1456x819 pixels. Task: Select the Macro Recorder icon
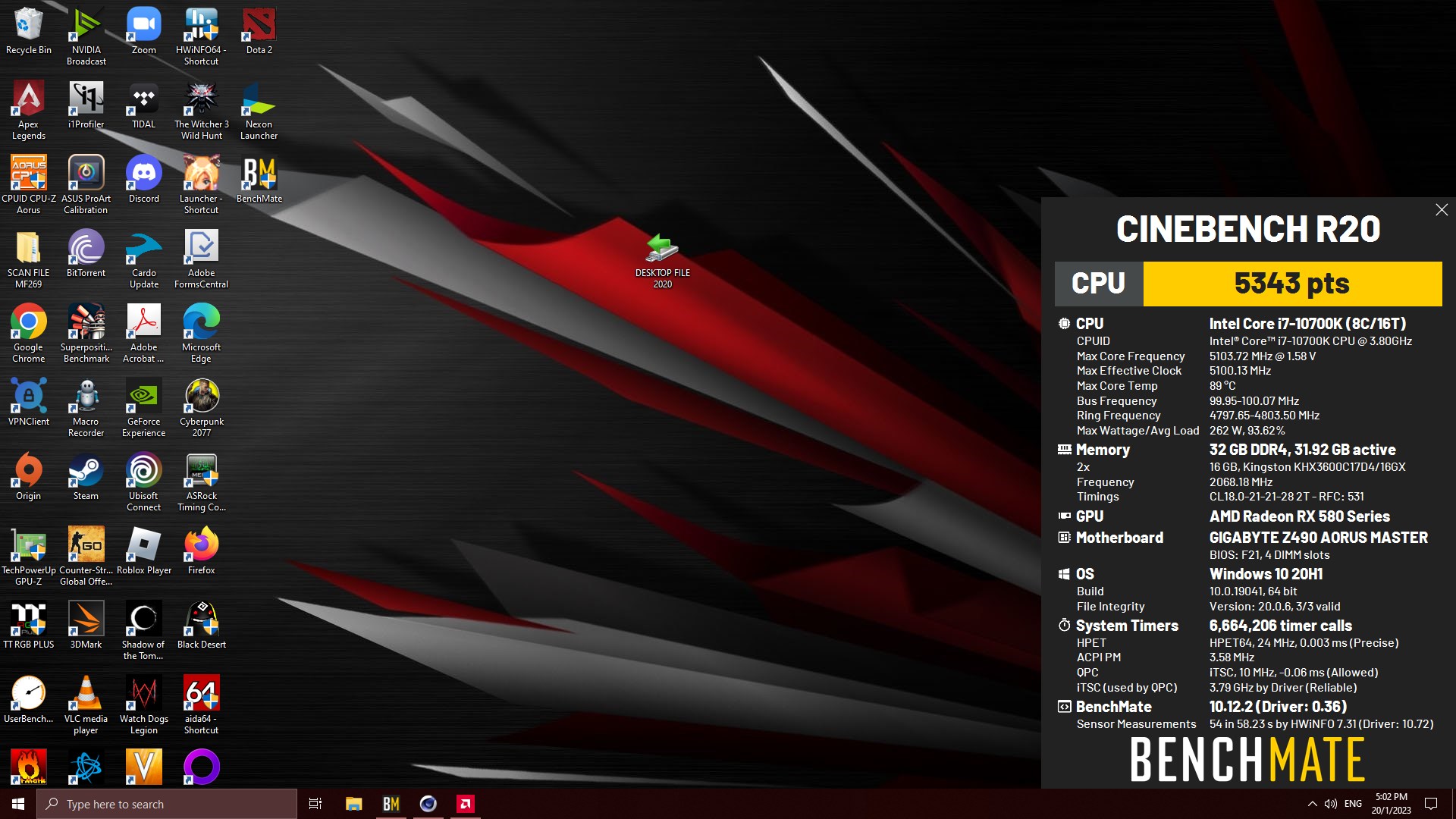(86, 409)
